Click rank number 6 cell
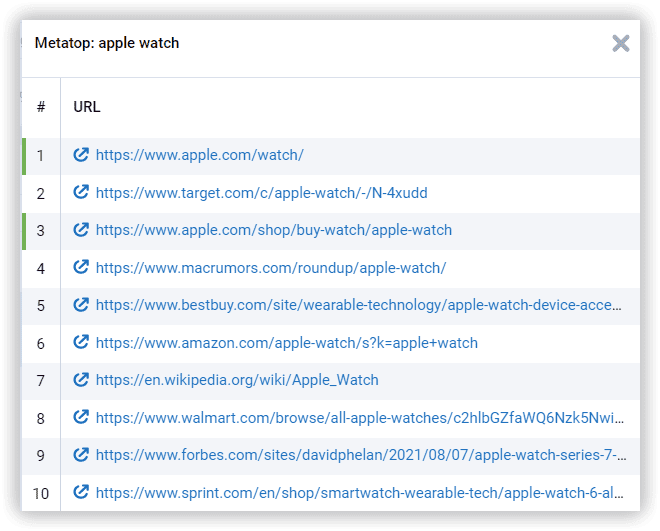660x531 pixels. 40,343
